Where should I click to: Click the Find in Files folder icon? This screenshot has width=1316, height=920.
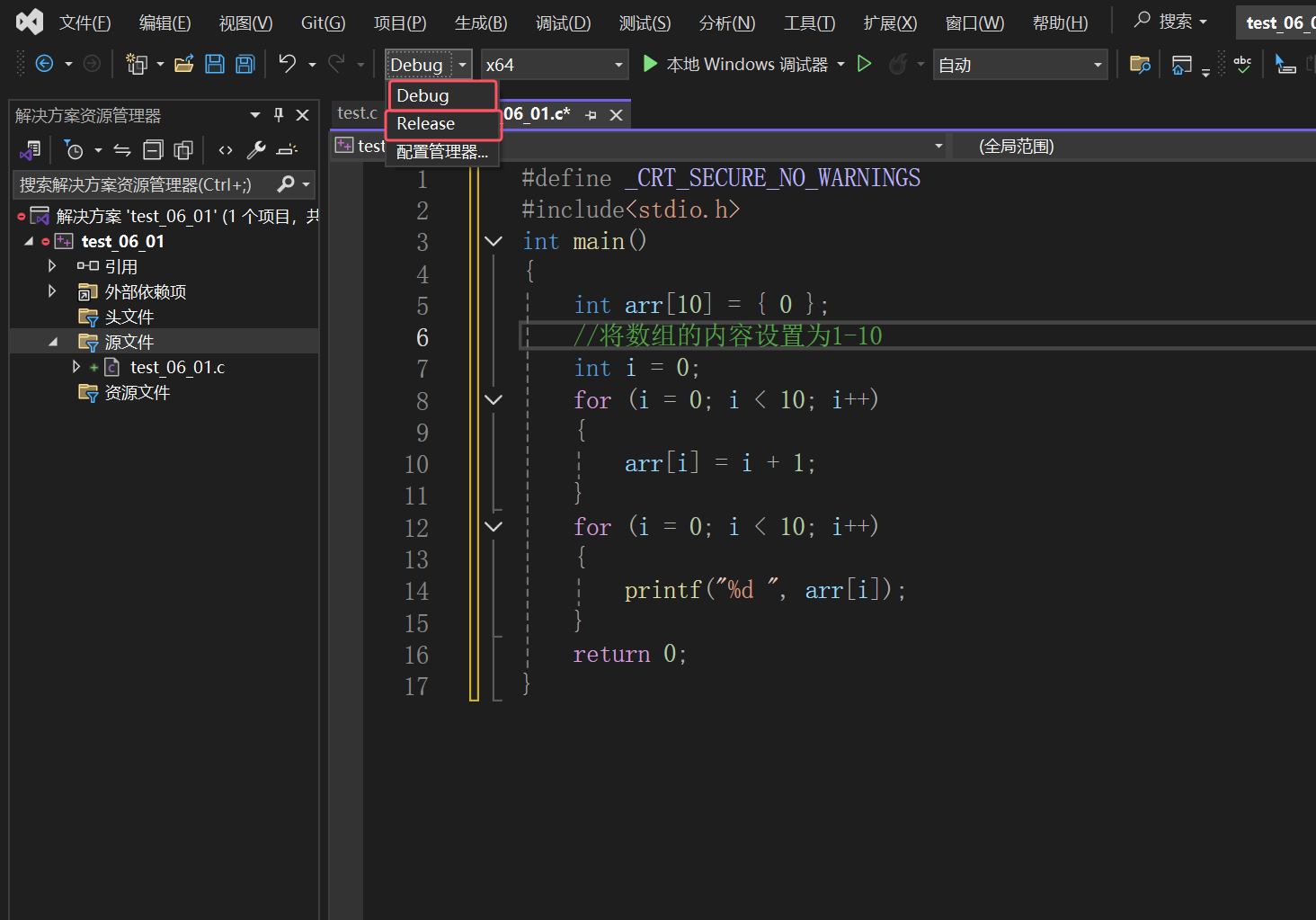click(1140, 64)
